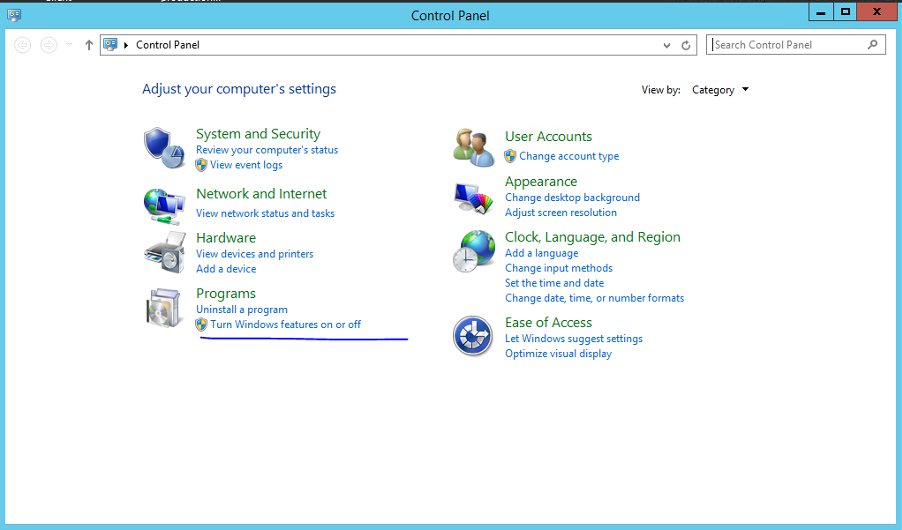The height and width of the screenshot is (530, 902).
Task: Click the Appearance monitor and color icon
Action: pyautogui.click(x=473, y=199)
